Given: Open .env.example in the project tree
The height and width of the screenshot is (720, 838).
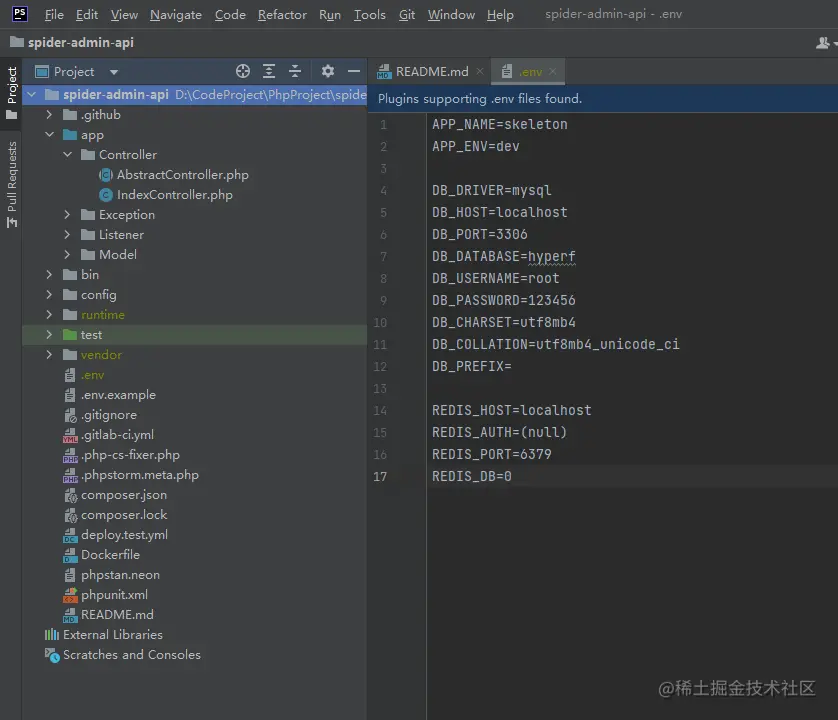Looking at the screenshot, I should coord(118,395).
